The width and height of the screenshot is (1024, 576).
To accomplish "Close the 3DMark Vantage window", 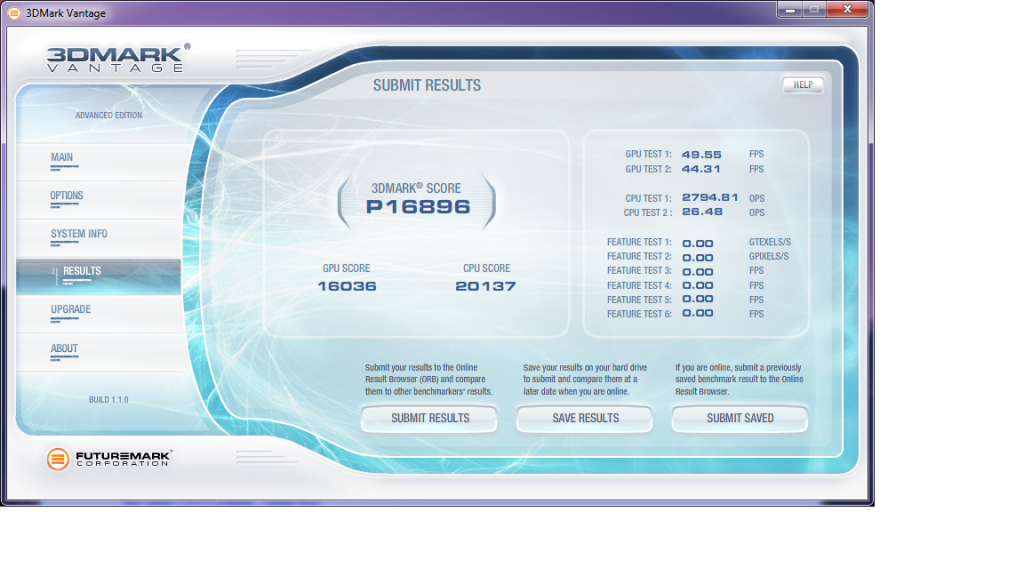I will 847,10.
